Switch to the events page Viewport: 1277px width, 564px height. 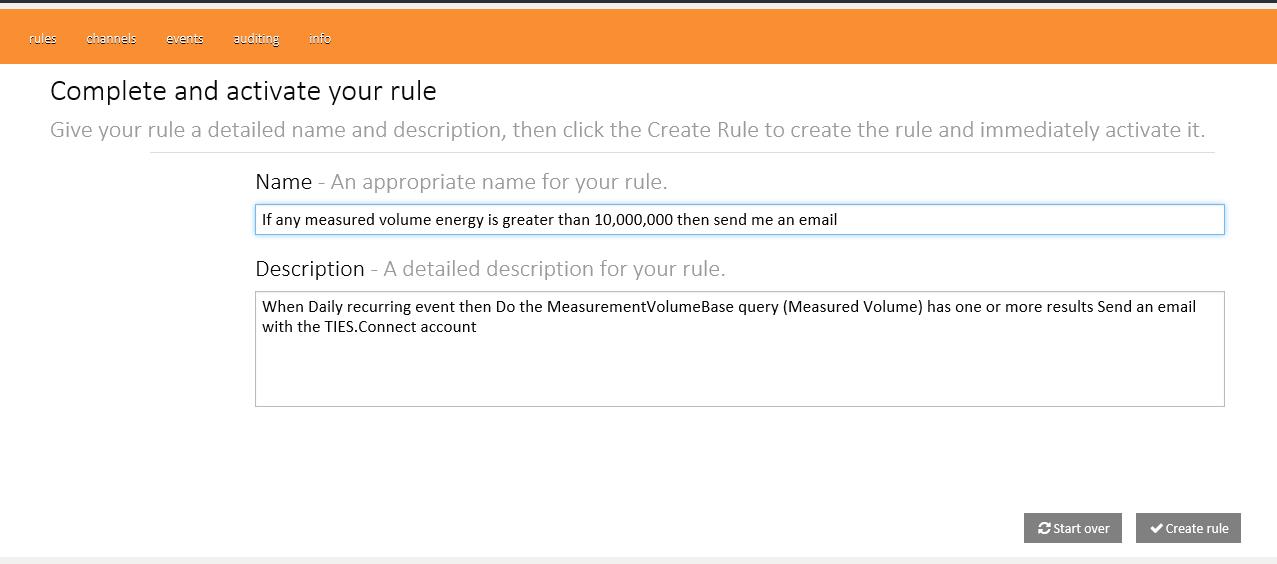point(185,39)
